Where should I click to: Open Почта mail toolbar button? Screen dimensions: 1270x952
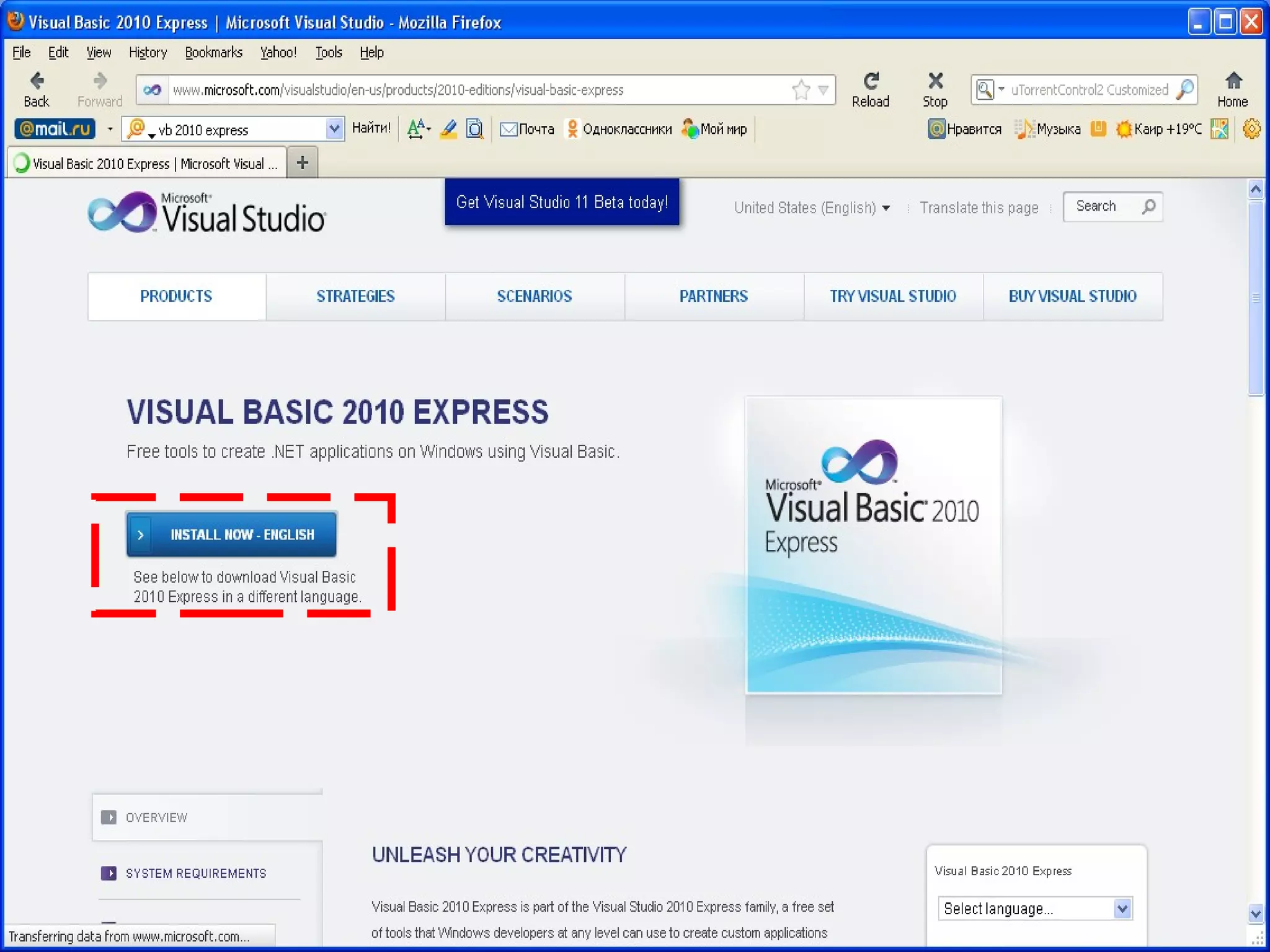pos(528,129)
